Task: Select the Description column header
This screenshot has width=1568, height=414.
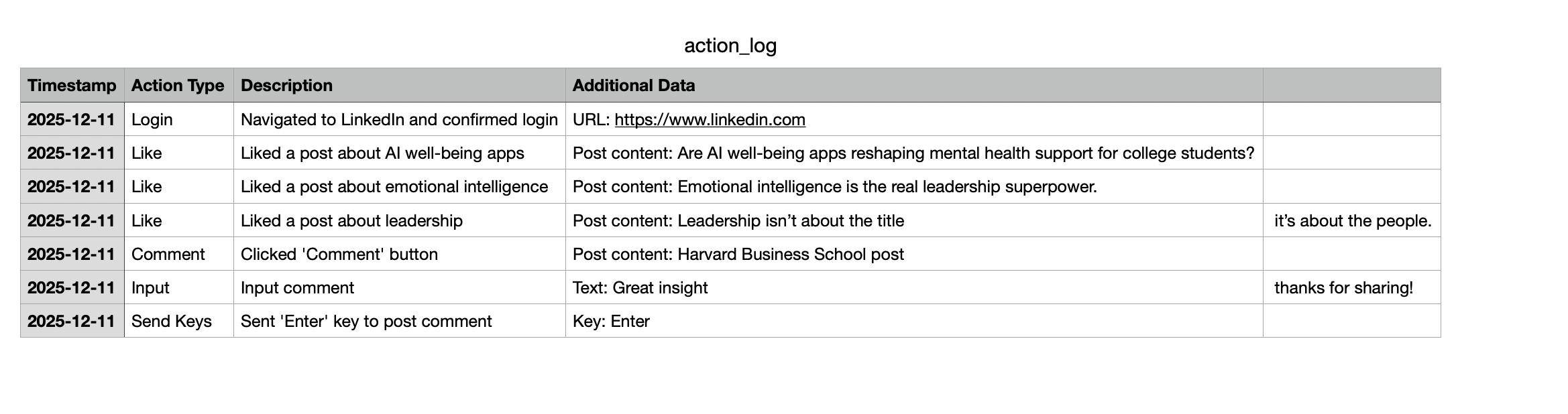Action: (x=399, y=85)
